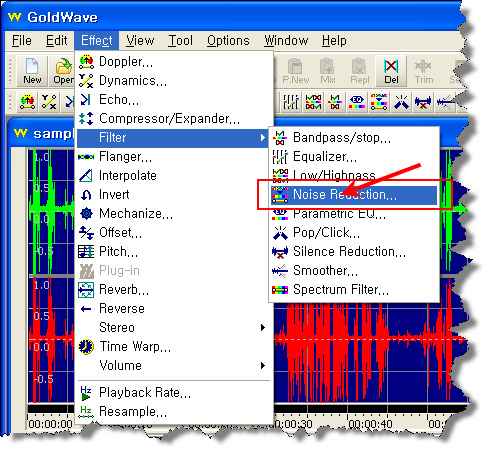The image size is (485, 449).
Task: Apply Invert effect
Action: coord(175,194)
